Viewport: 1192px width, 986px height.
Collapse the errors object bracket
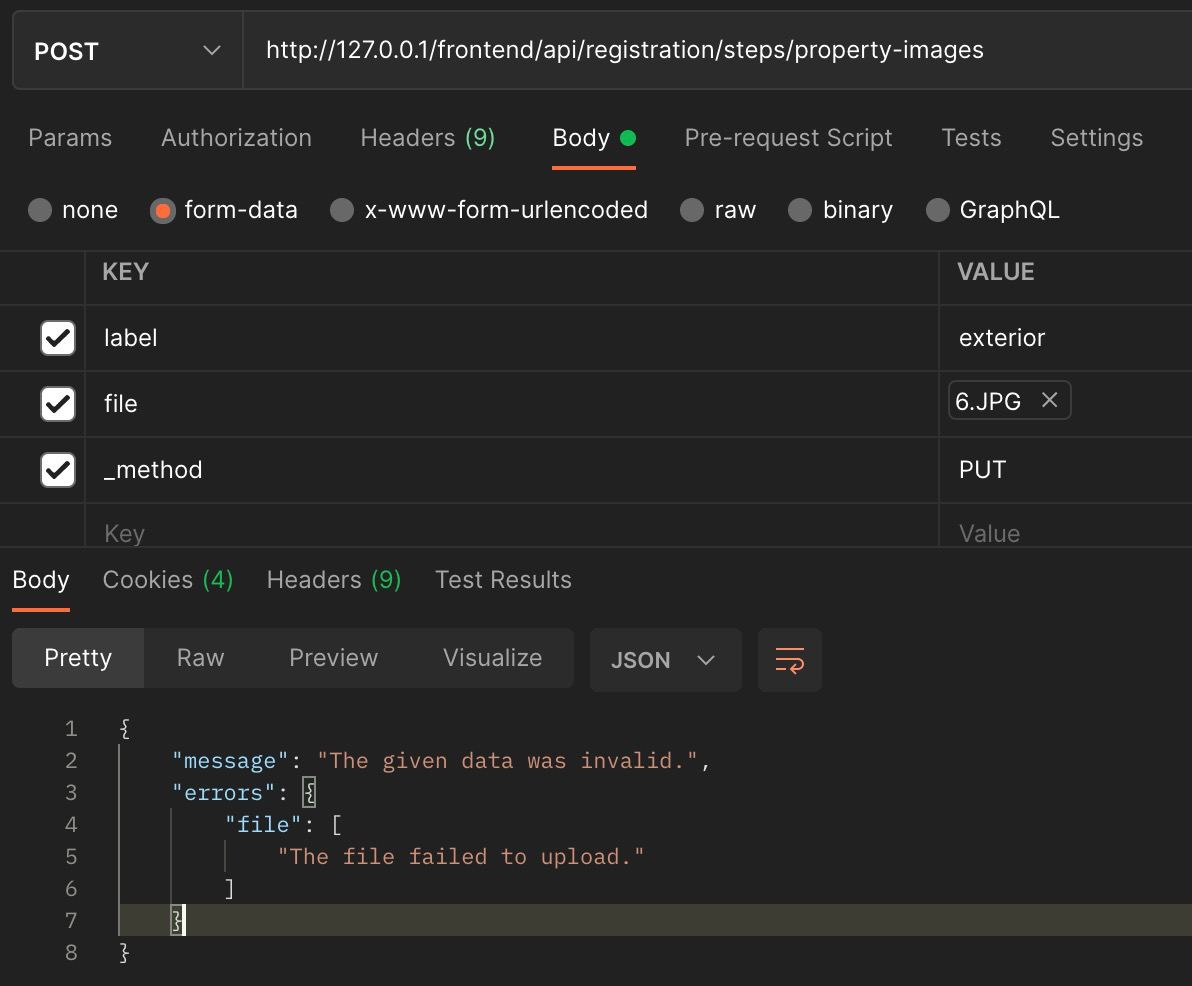310,793
